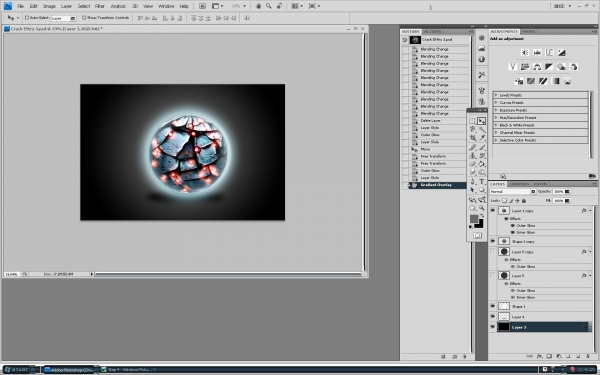The height and width of the screenshot is (375, 600).
Task: Toggle Quick Mask mode in the toolbox
Action: click(x=477, y=235)
